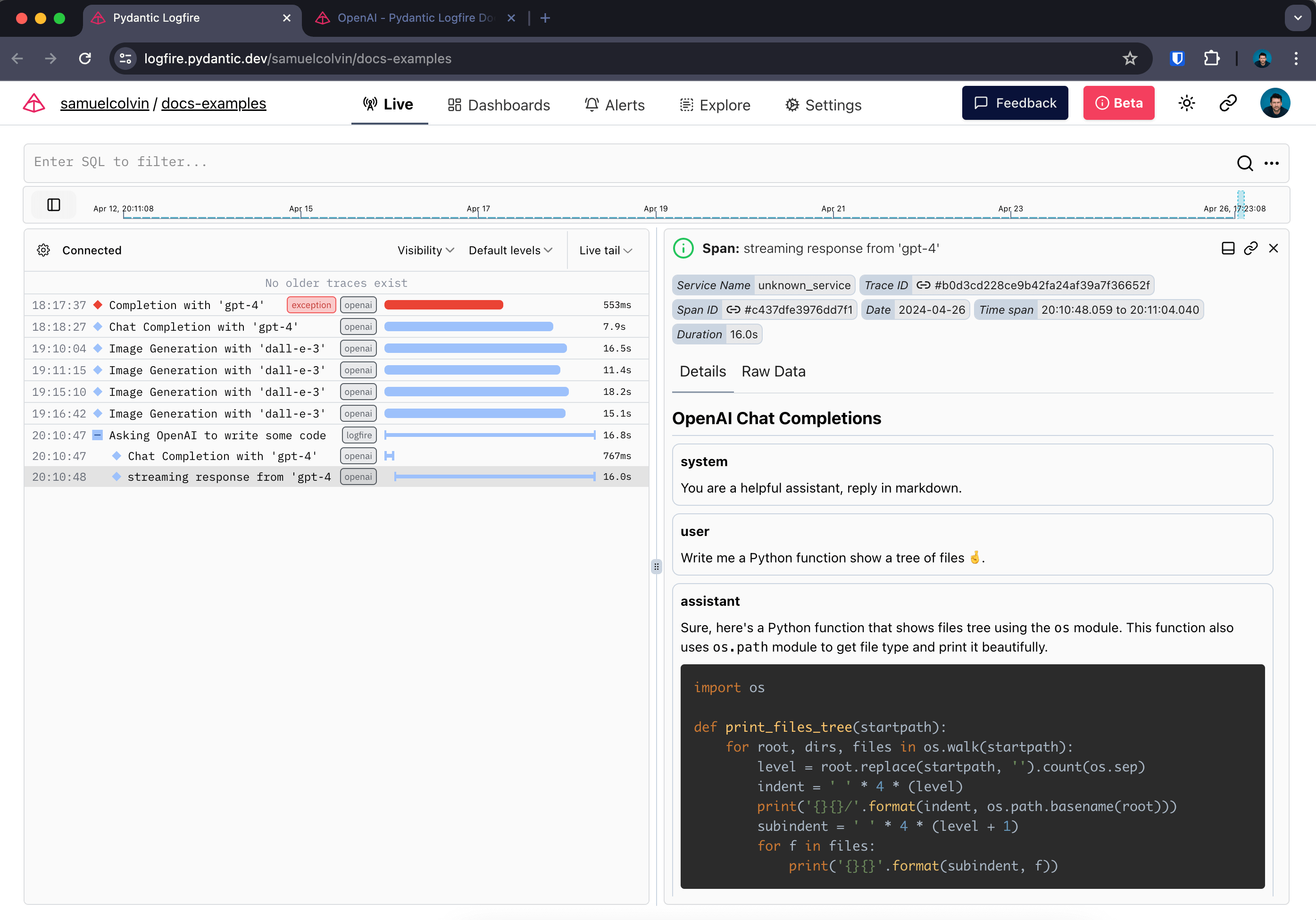Toggle the sidebar panel button beside the timeline
The height and width of the screenshot is (920, 1316).
click(53, 205)
